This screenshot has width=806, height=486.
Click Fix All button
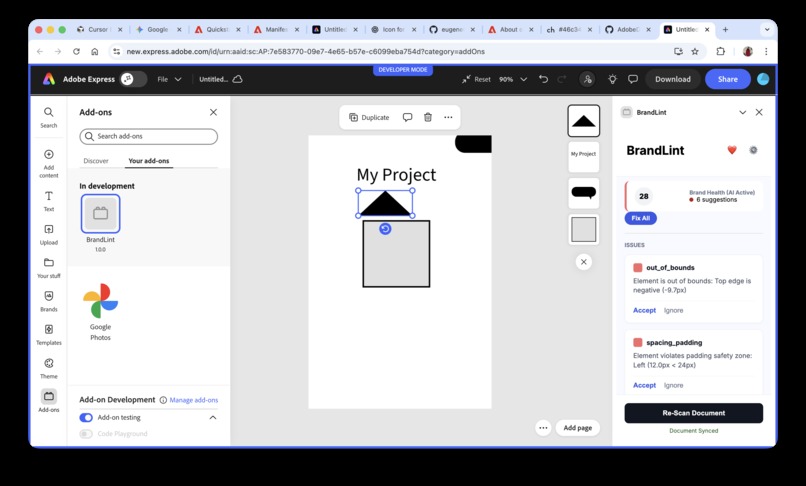640,218
